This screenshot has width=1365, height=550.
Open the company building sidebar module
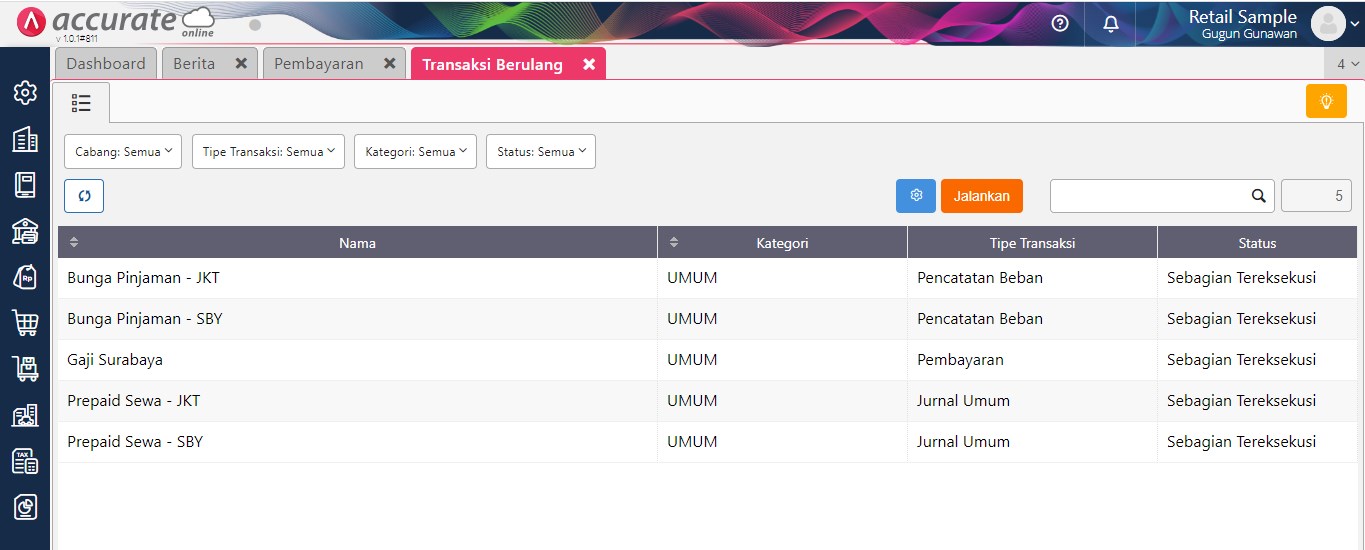click(25, 140)
